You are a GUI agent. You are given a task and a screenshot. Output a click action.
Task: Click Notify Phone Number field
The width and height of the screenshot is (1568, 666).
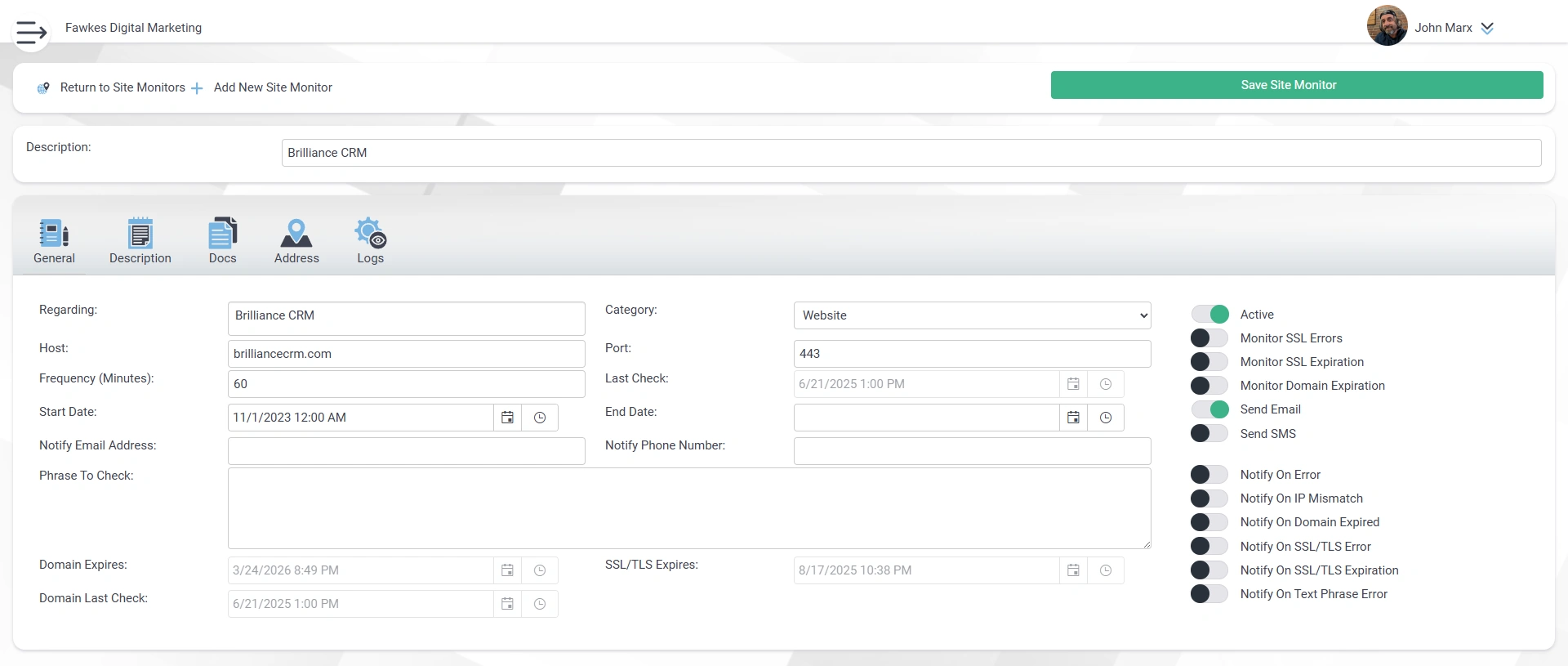click(x=973, y=451)
